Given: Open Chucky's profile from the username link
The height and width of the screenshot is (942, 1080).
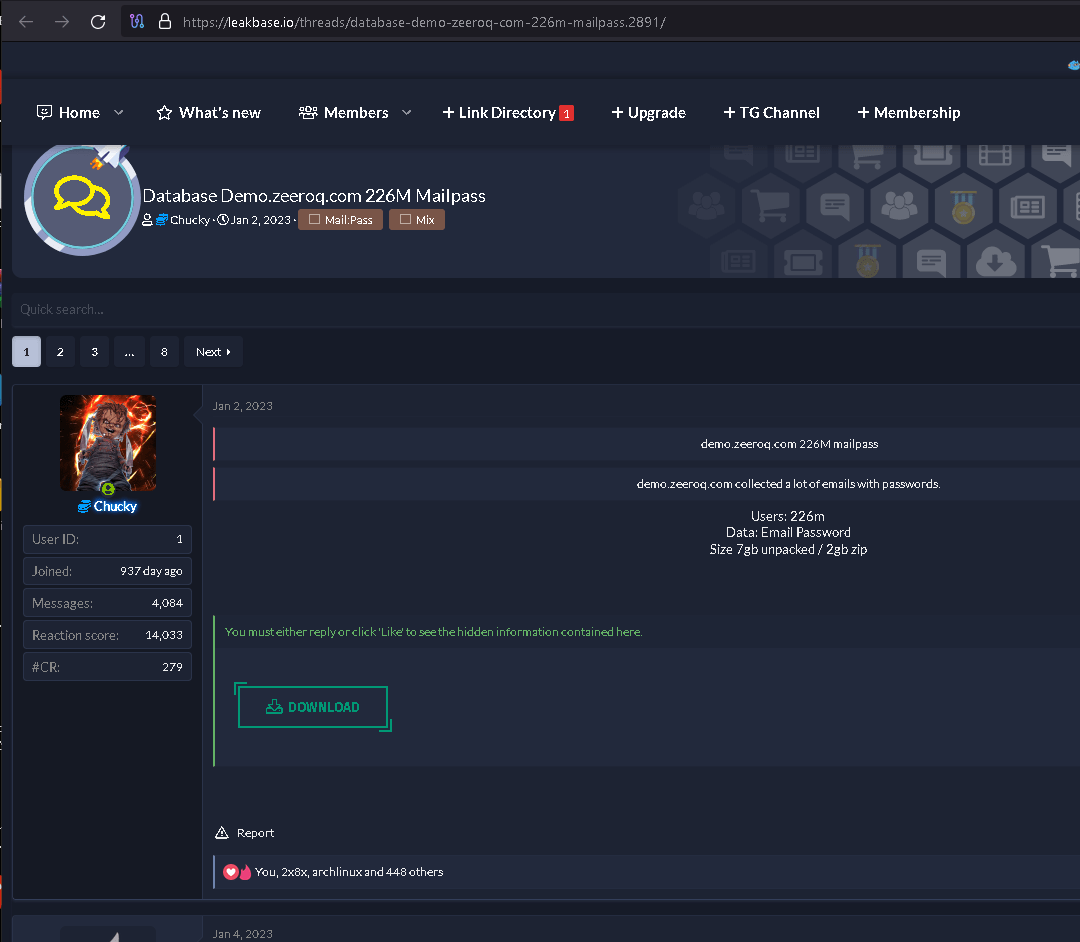Looking at the screenshot, I should [115, 506].
